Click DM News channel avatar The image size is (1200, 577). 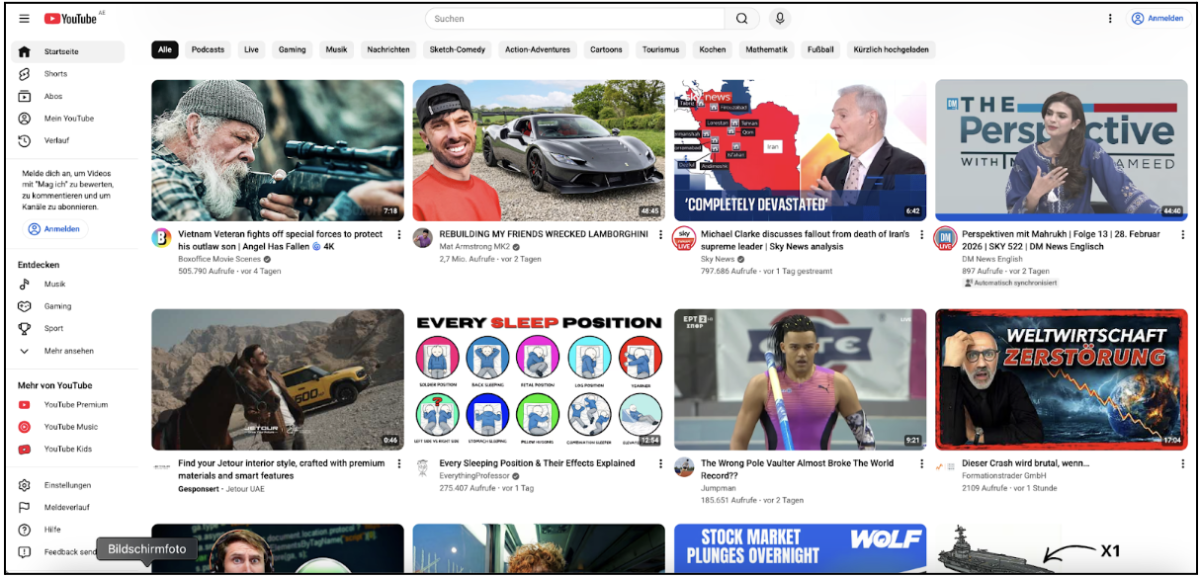point(945,238)
